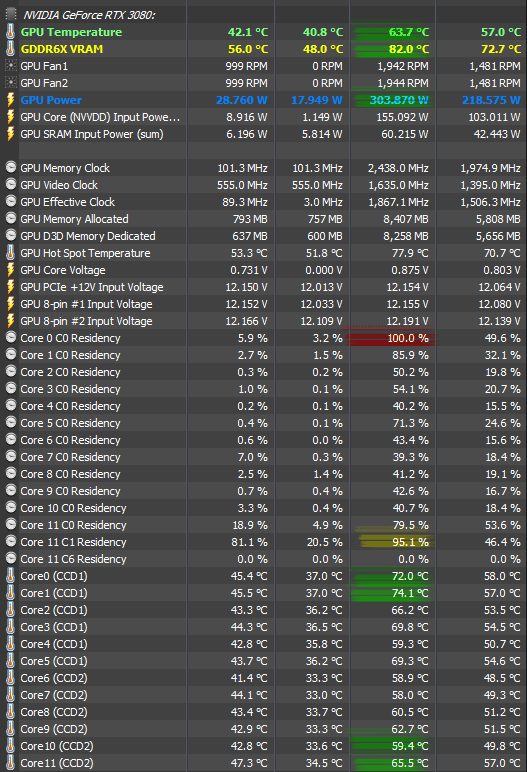Click the 100.0 % Core 0 residency maximum

coord(408,338)
